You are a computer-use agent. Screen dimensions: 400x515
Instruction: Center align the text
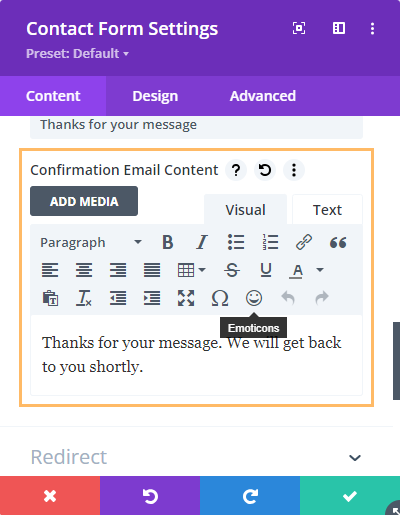(x=84, y=270)
